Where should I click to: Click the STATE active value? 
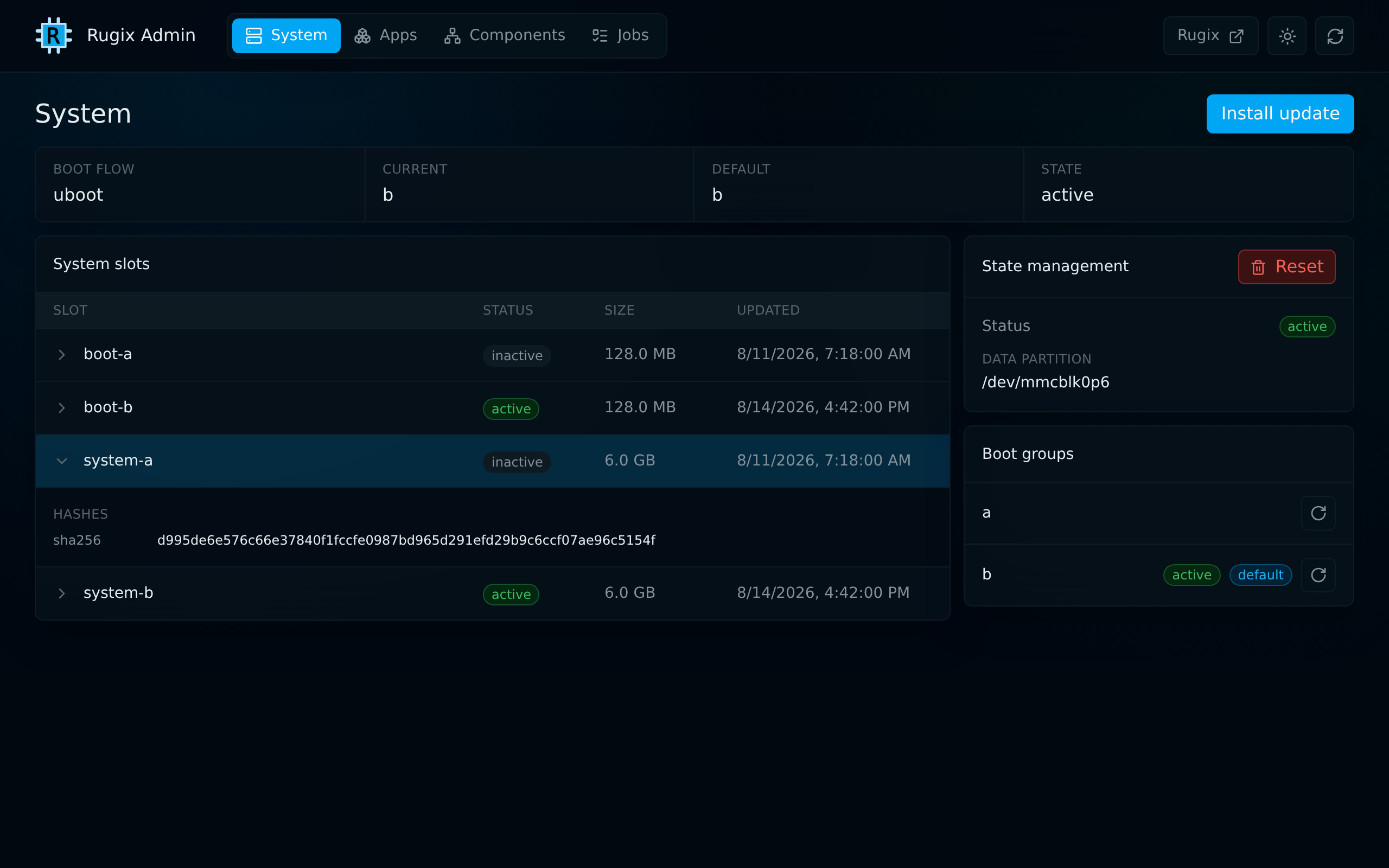(1067, 195)
